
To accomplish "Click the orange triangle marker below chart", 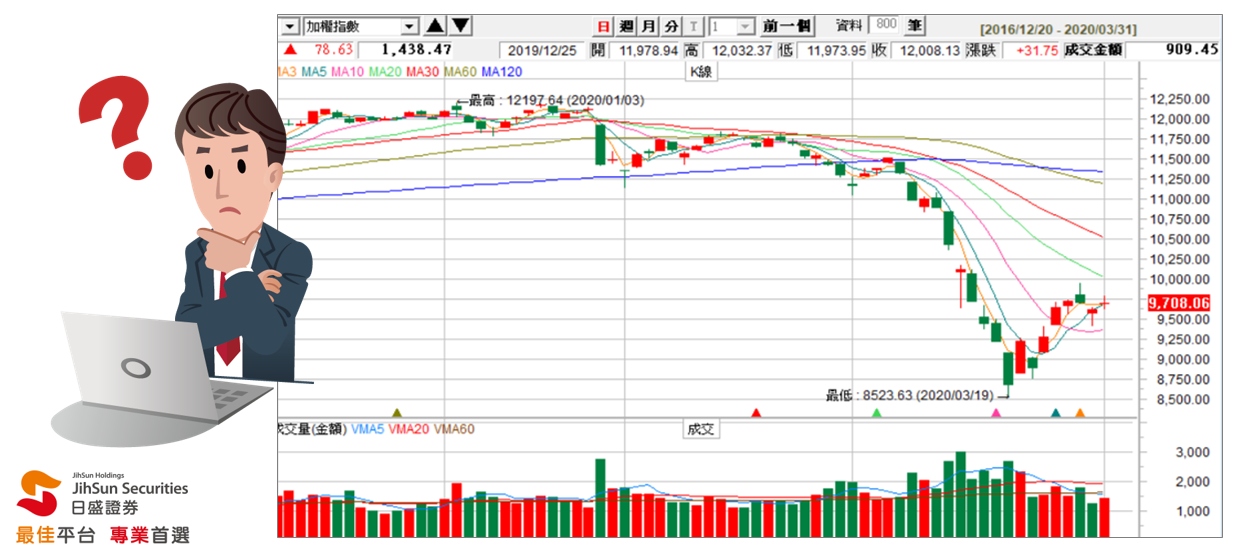I will click(1079, 412).
